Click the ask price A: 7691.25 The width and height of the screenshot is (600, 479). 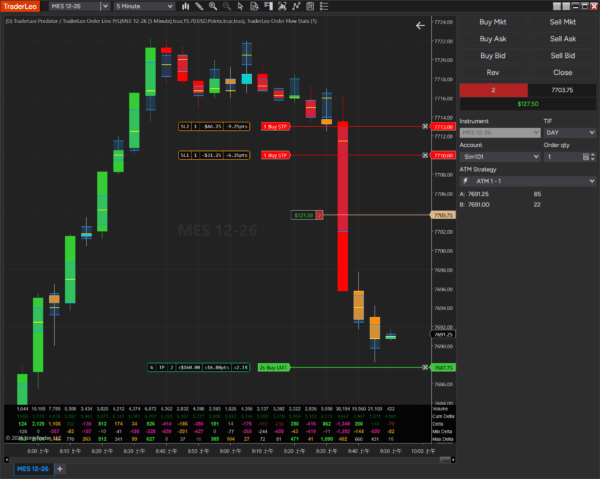click(x=474, y=194)
